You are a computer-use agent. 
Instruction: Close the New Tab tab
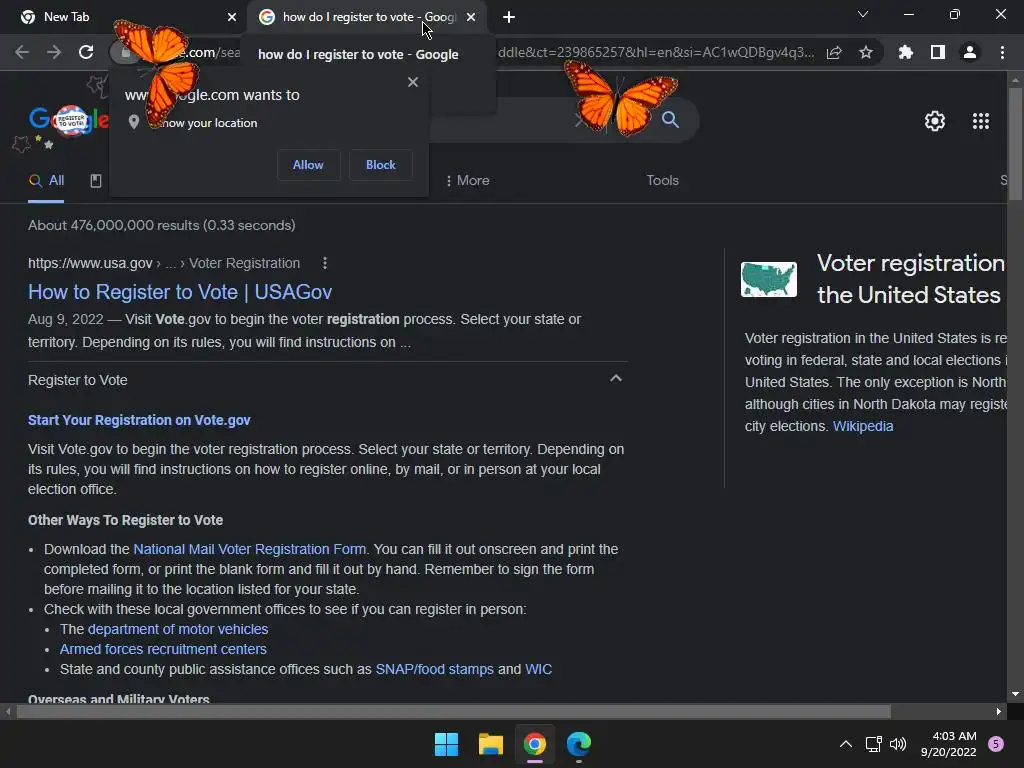pos(232,17)
